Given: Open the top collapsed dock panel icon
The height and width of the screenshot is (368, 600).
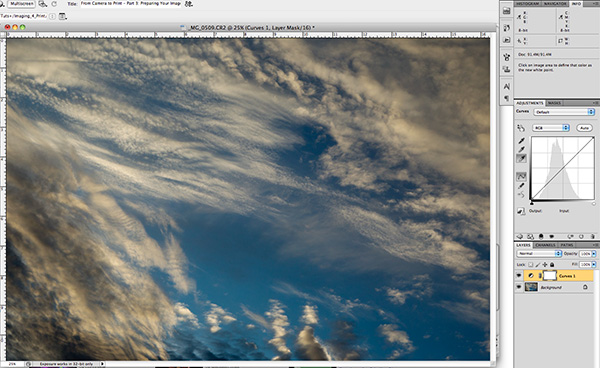Looking at the screenshot, I should [x=507, y=11].
